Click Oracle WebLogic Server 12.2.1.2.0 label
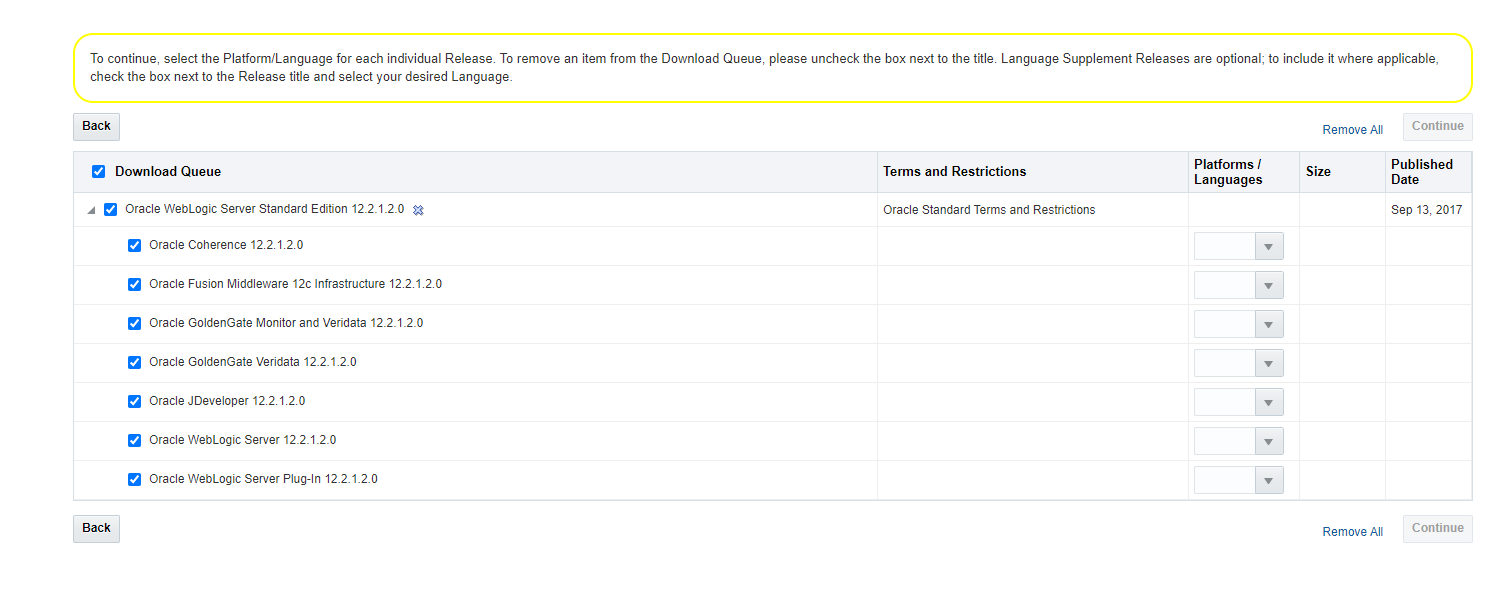The width and height of the screenshot is (1511, 608). [x=243, y=440]
